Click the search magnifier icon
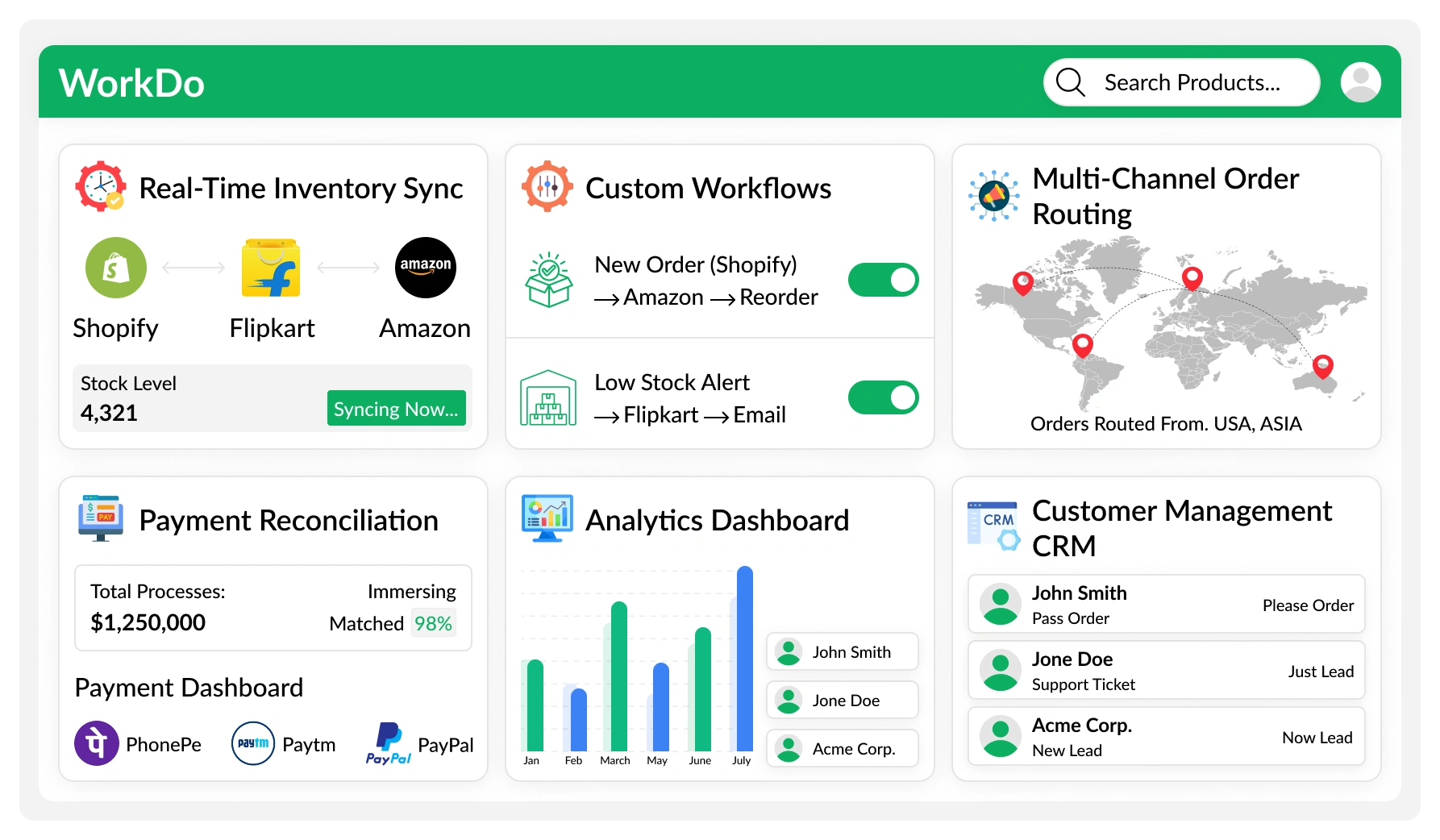Screen dimensions: 1440x840 [1071, 82]
